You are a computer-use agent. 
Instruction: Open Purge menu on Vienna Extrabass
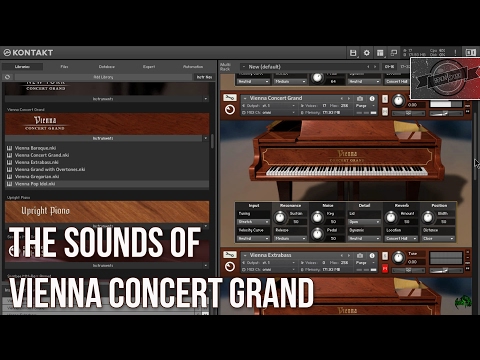coord(365,263)
